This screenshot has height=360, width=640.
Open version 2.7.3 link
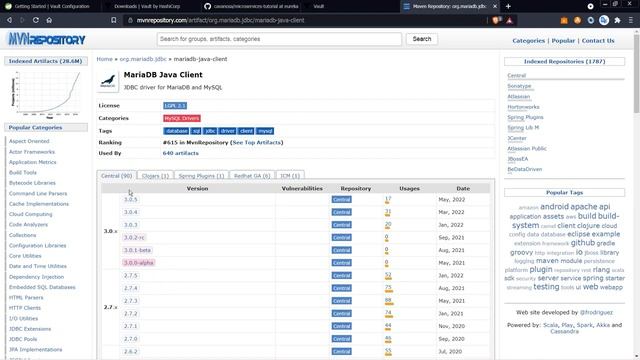click(131, 301)
